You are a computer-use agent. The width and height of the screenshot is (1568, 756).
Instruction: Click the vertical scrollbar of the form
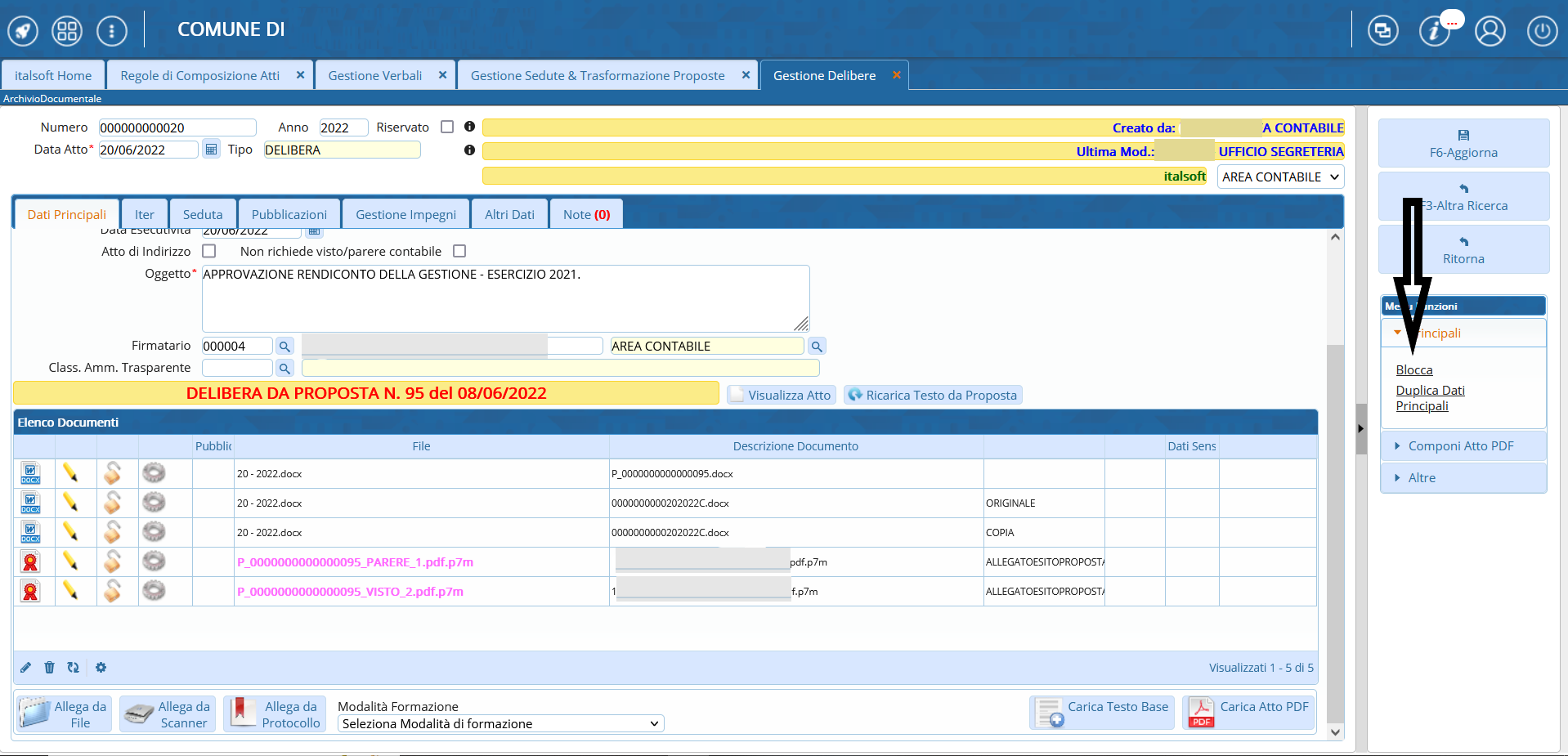tap(1335, 490)
